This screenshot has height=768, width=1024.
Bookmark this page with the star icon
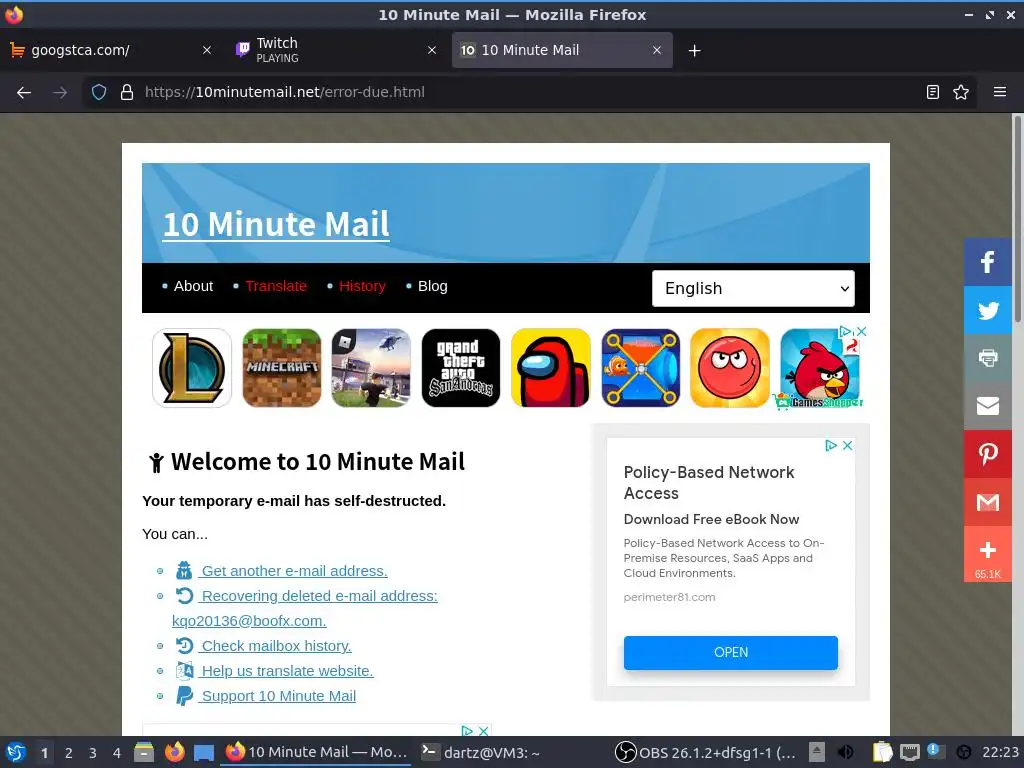[x=961, y=92]
